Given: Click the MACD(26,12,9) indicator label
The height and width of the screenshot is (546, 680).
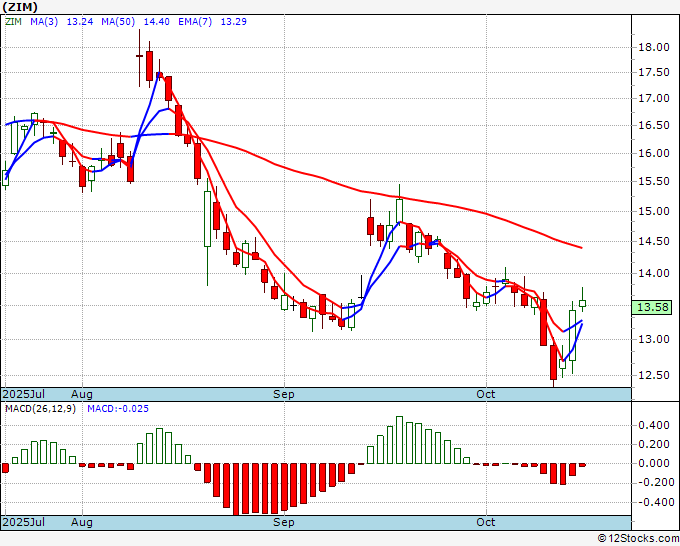Looking at the screenshot, I should coord(40,409).
